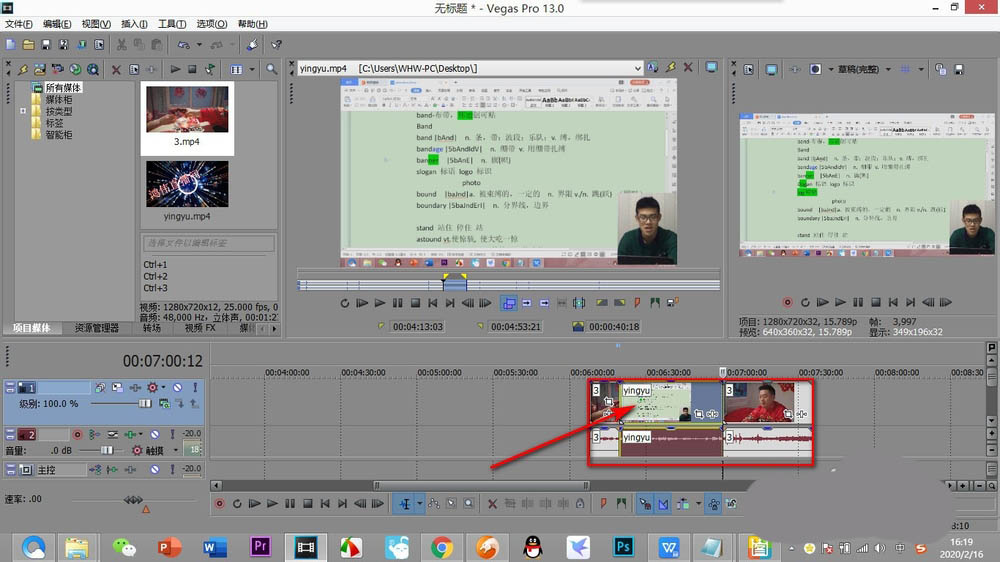
Task: Open the Views dropdown in Project Media
Action: tap(252, 69)
